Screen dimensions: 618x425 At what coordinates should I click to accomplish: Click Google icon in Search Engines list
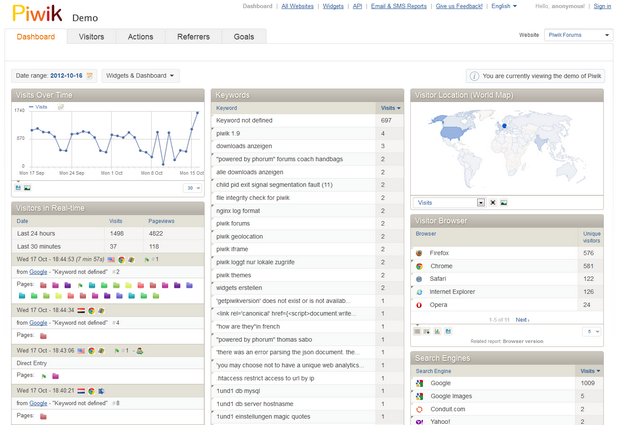(419, 383)
